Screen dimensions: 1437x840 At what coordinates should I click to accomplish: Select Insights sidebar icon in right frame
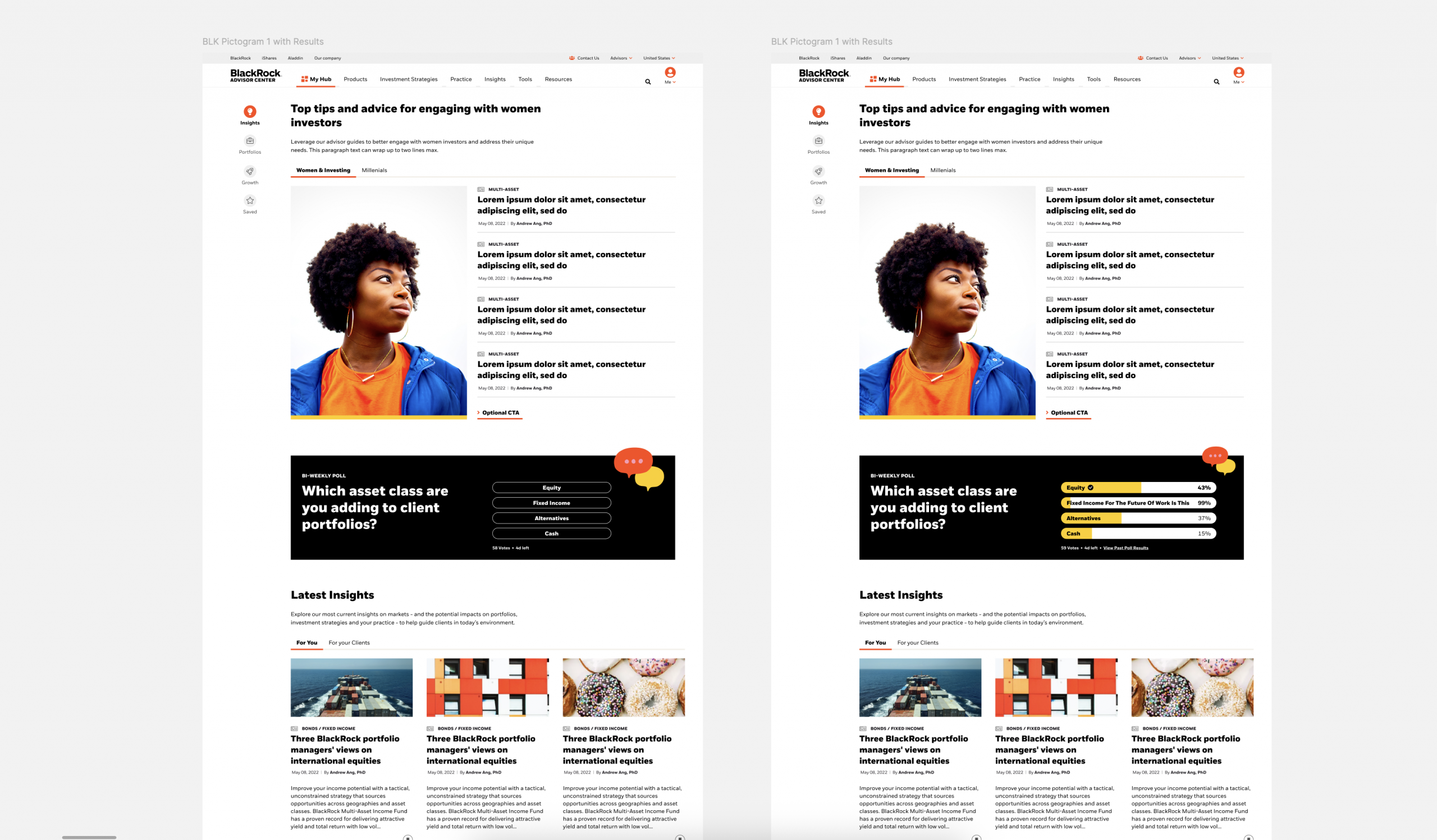pyautogui.click(x=818, y=112)
